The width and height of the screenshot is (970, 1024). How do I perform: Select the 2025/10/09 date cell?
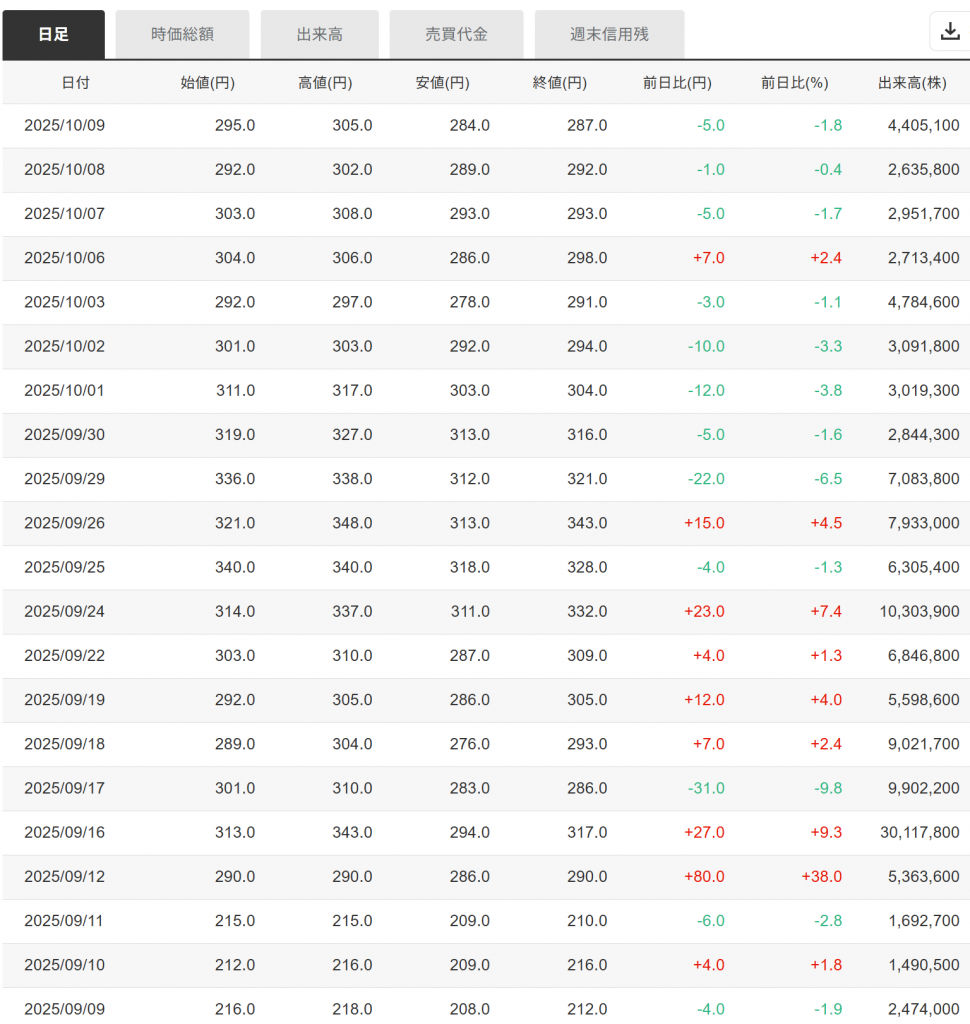click(x=64, y=126)
